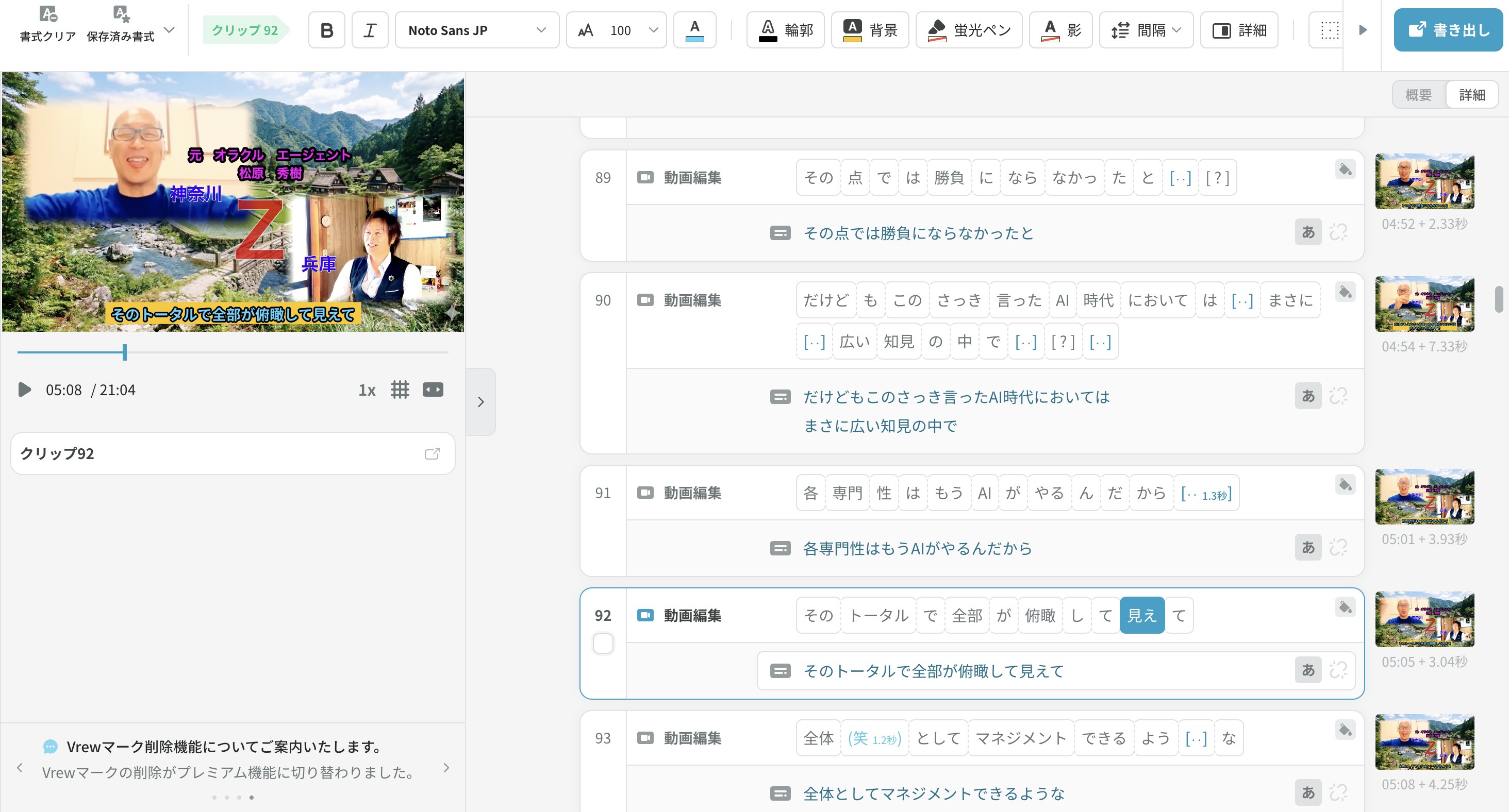This screenshot has width=1509, height=812.
Task: Click the あ button on clip 92 subtitle
Action: point(1308,670)
